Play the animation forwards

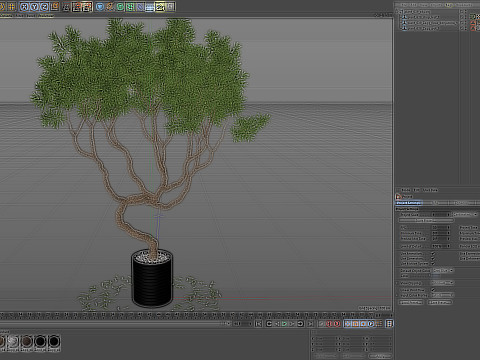tap(284, 324)
